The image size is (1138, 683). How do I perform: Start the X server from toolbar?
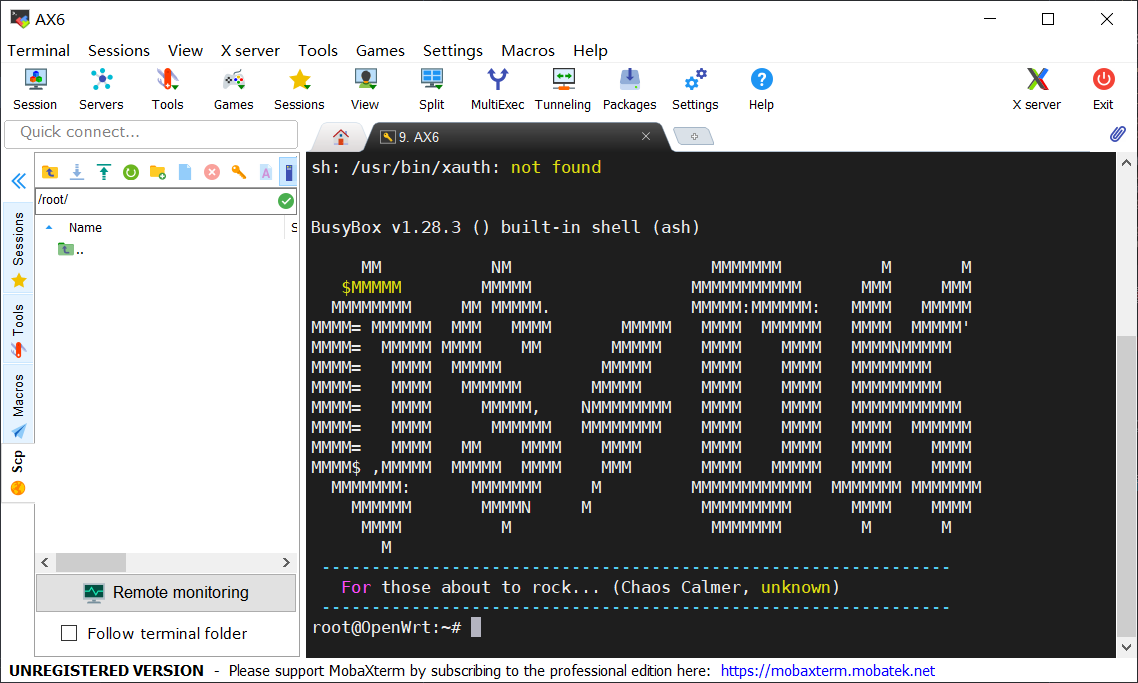(x=1037, y=88)
